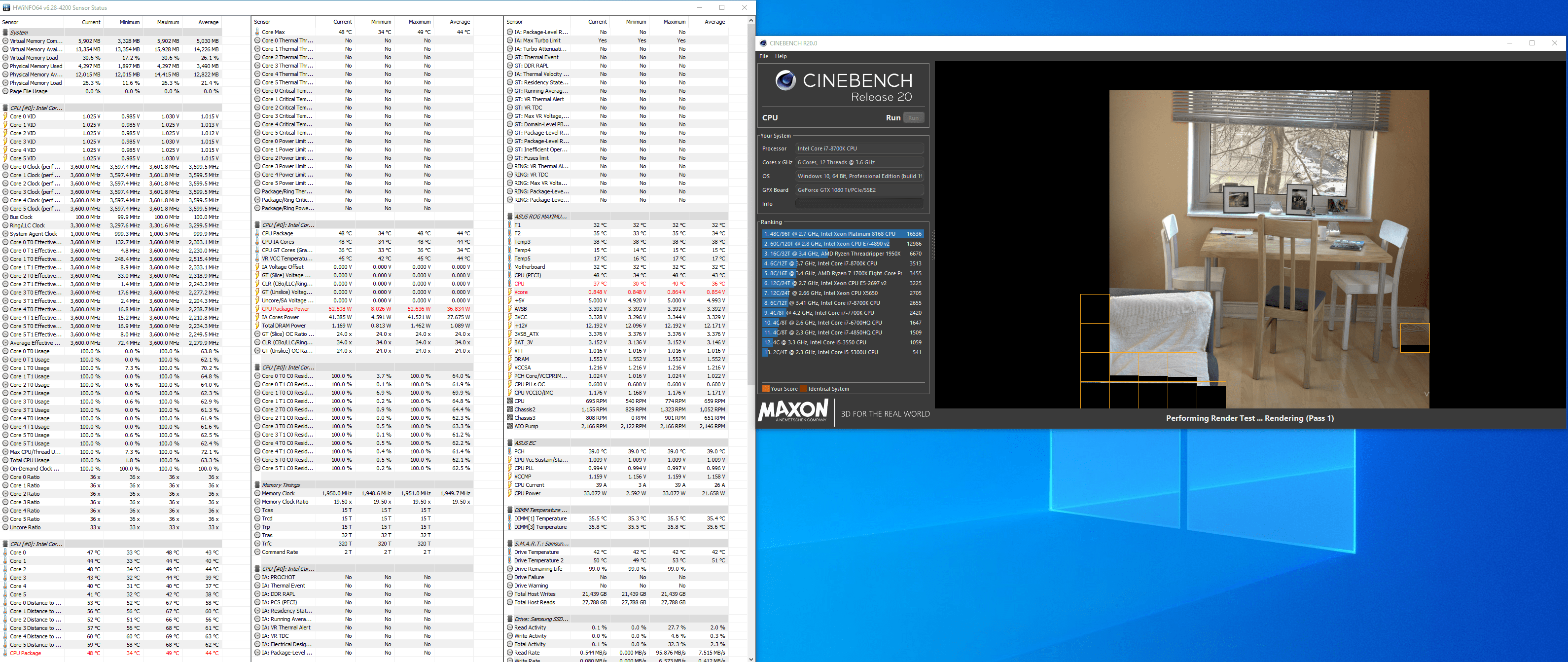Click the icon beside Total CPU Usage

(5, 460)
